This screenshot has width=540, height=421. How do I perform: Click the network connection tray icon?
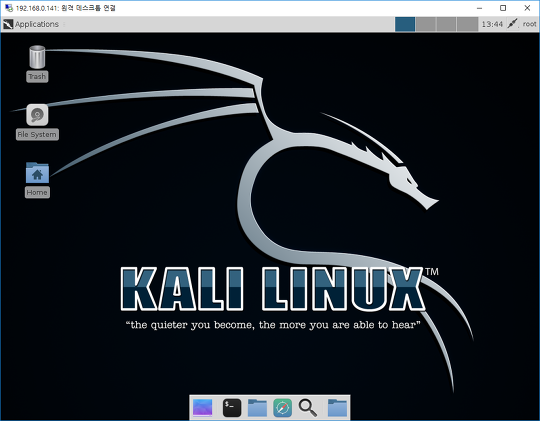coord(512,24)
